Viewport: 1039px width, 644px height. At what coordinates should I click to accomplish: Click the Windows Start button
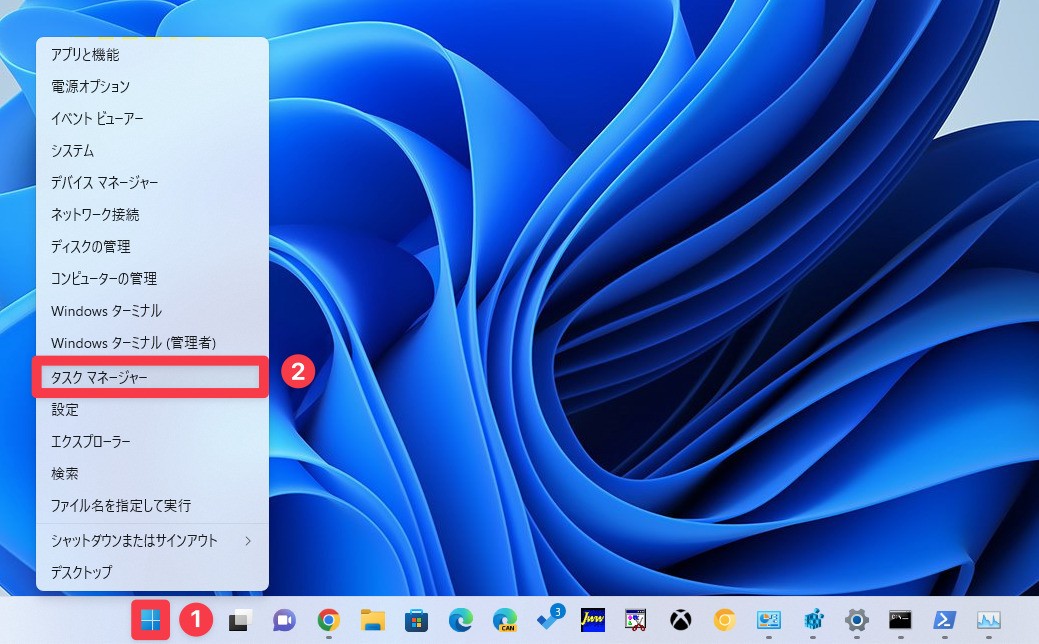tap(150, 620)
